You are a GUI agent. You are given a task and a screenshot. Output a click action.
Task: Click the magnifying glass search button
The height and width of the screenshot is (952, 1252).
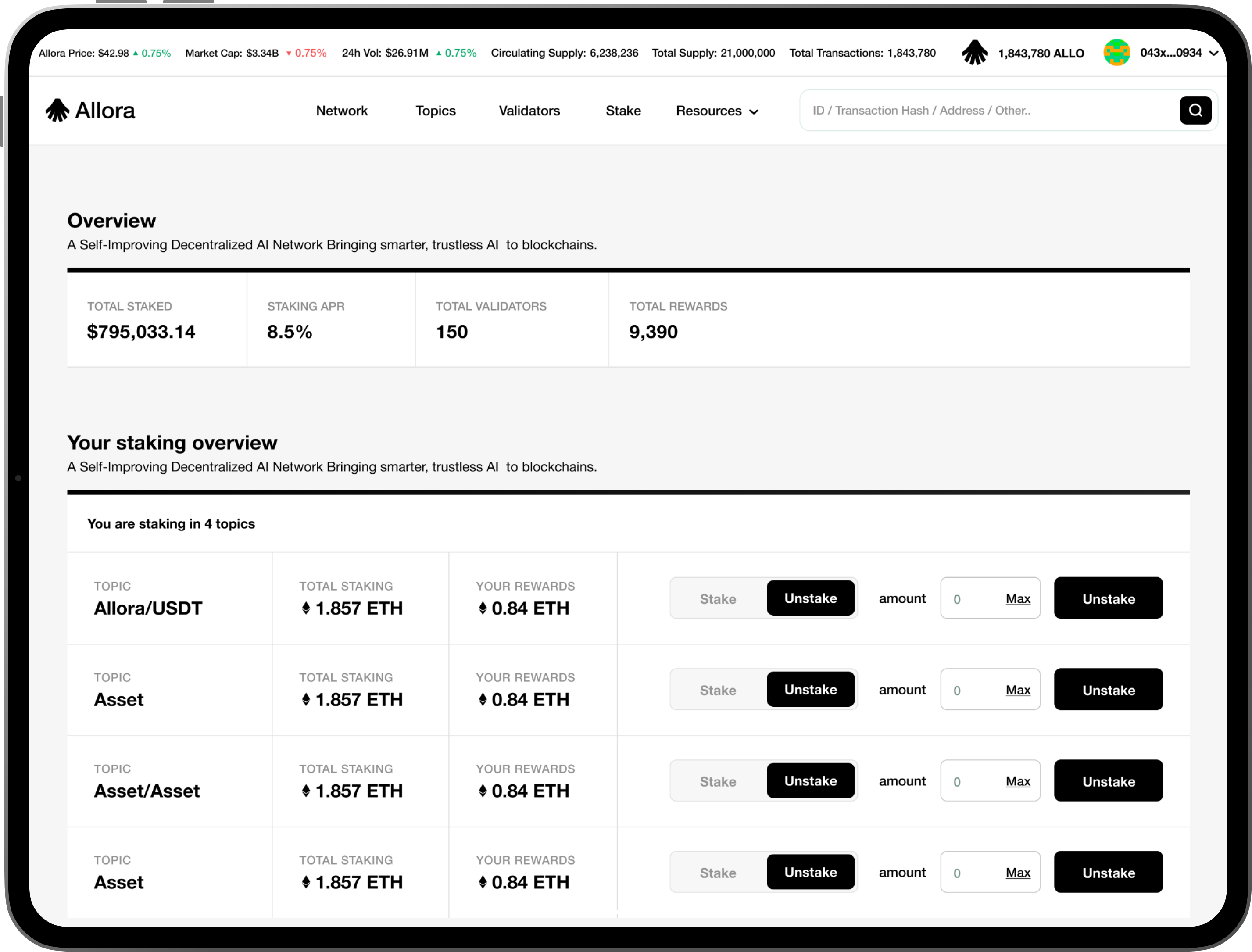click(1195, 110)
